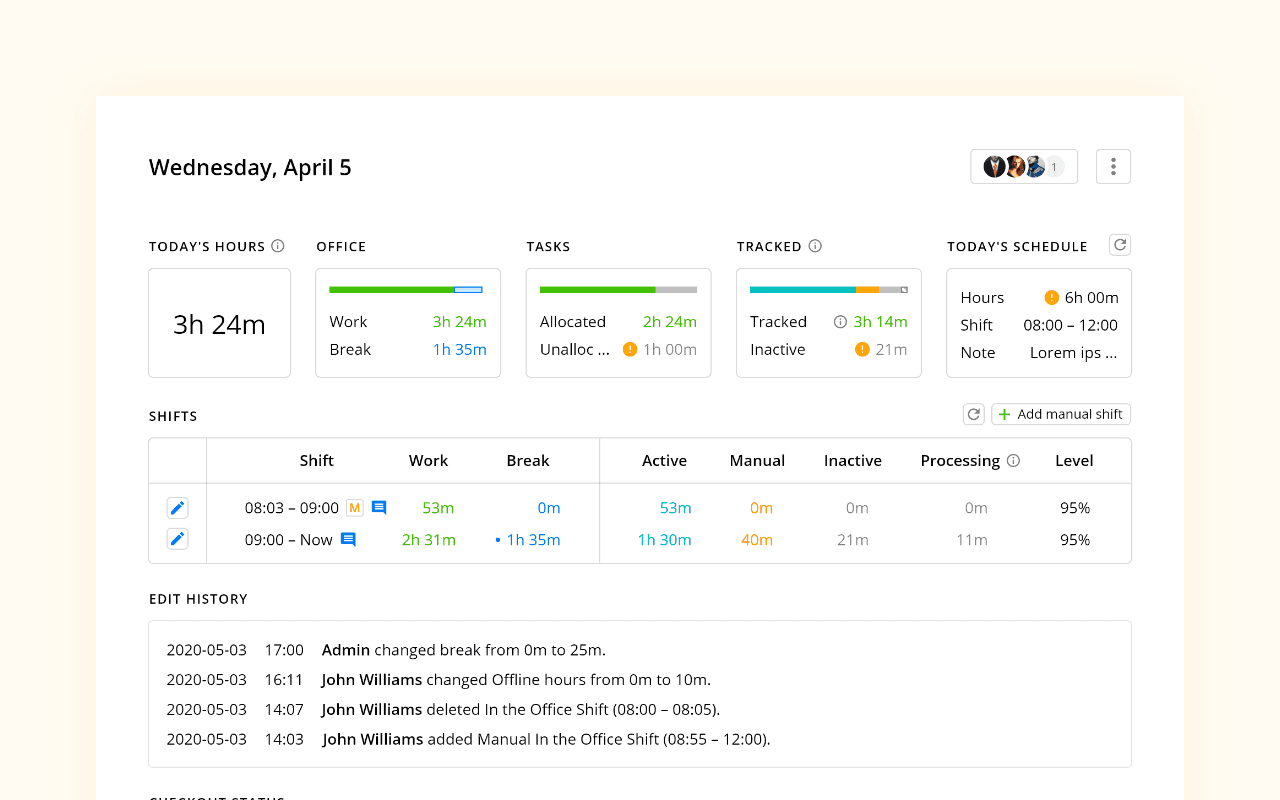Open comment on 08:03 – 09:00 shift

(379, 508)
